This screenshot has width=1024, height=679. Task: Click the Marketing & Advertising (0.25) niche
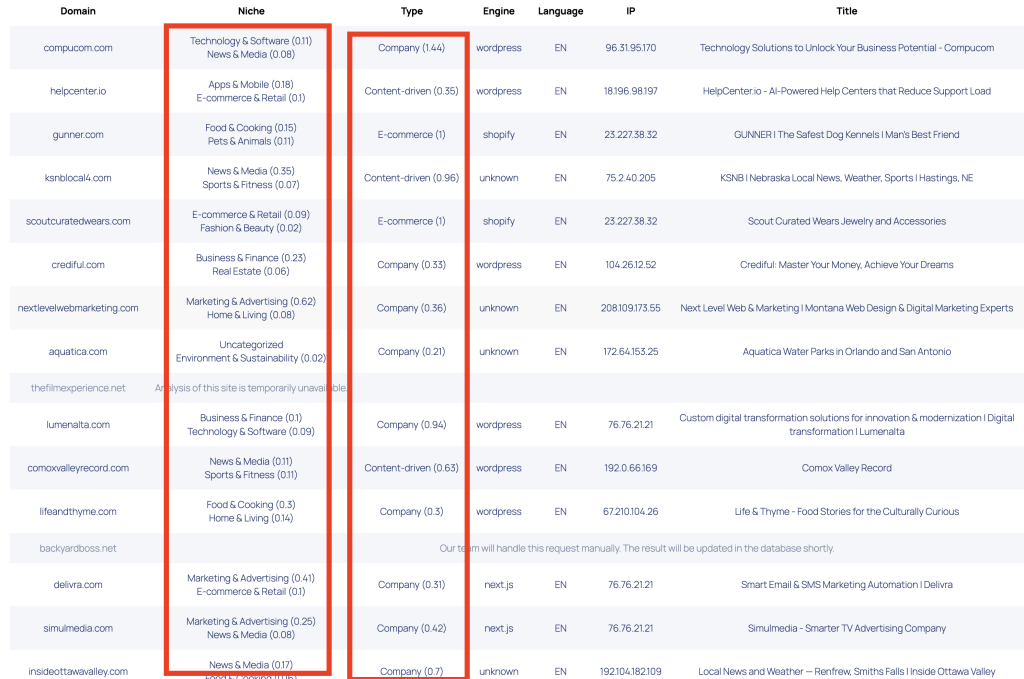click(x=251, y=621)
